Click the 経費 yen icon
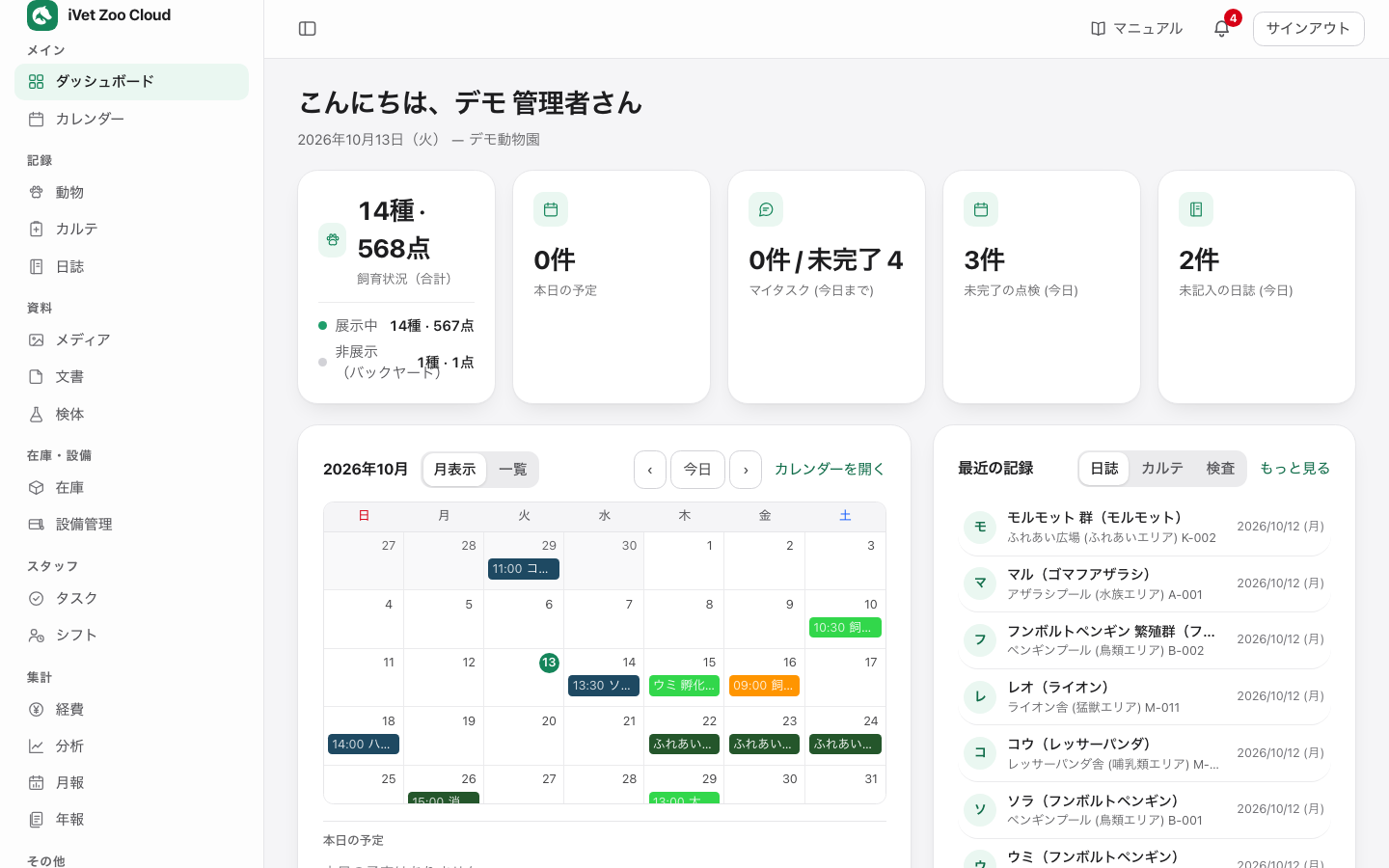The image size is (1389, 868). pyautogui.click(x=36, y=710)
